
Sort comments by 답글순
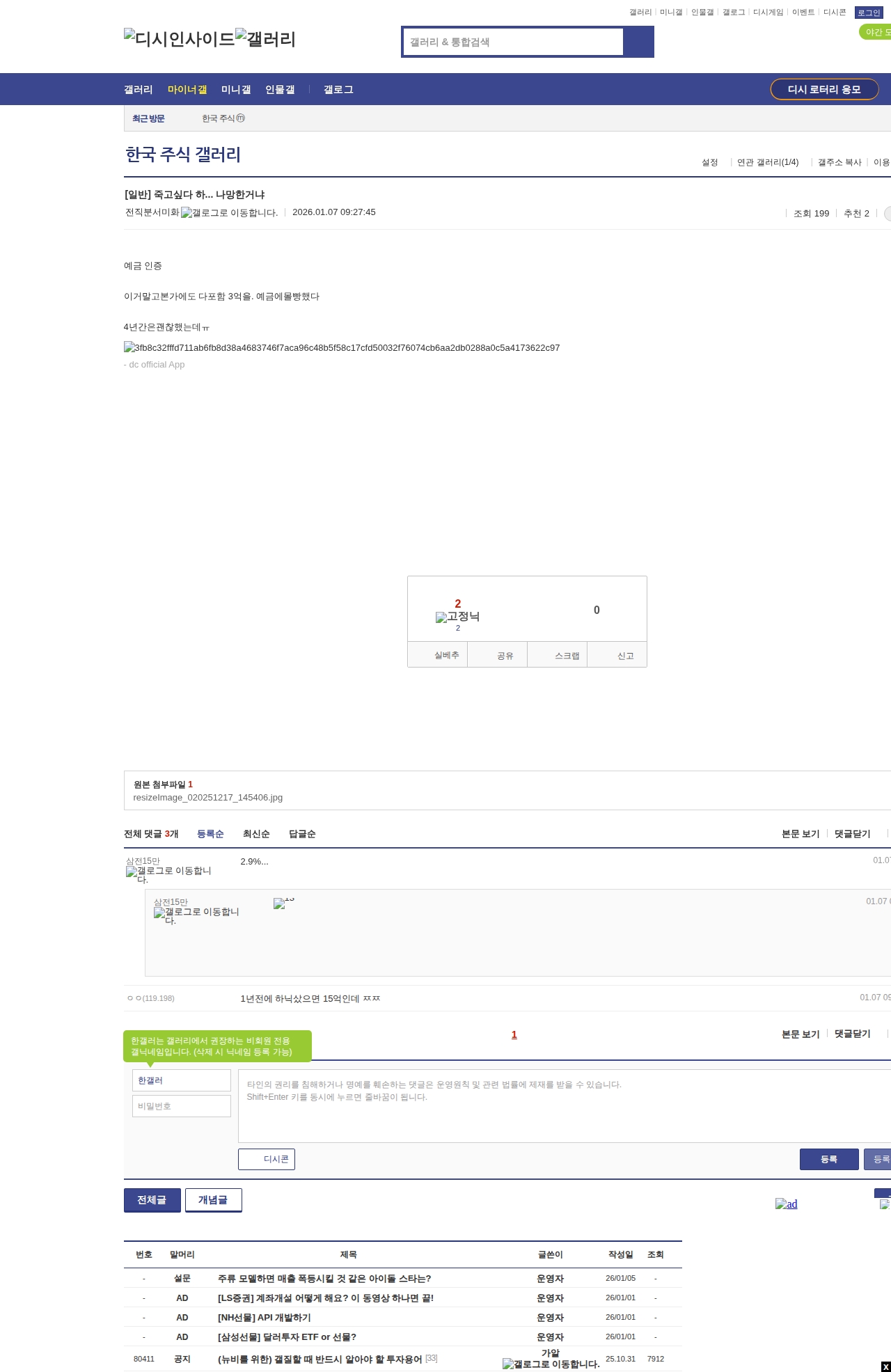[302, 833]
